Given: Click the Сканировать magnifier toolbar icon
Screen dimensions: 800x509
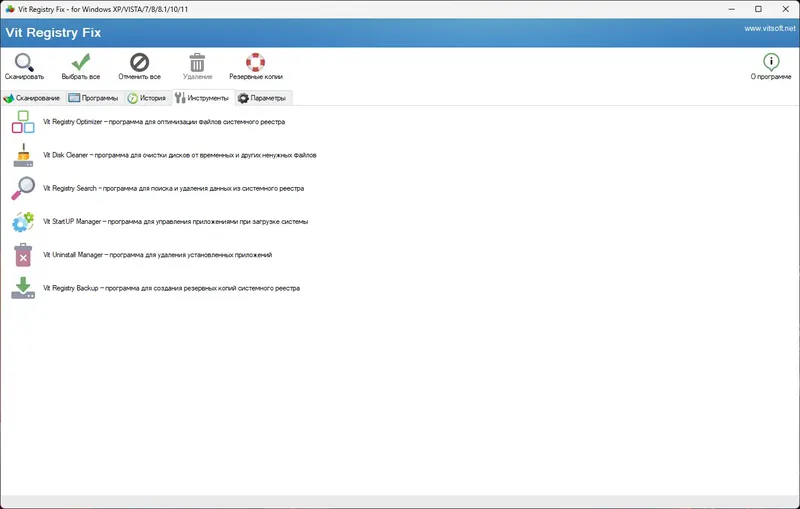Looking at the screenshot, I should click(x=24, y=62).
